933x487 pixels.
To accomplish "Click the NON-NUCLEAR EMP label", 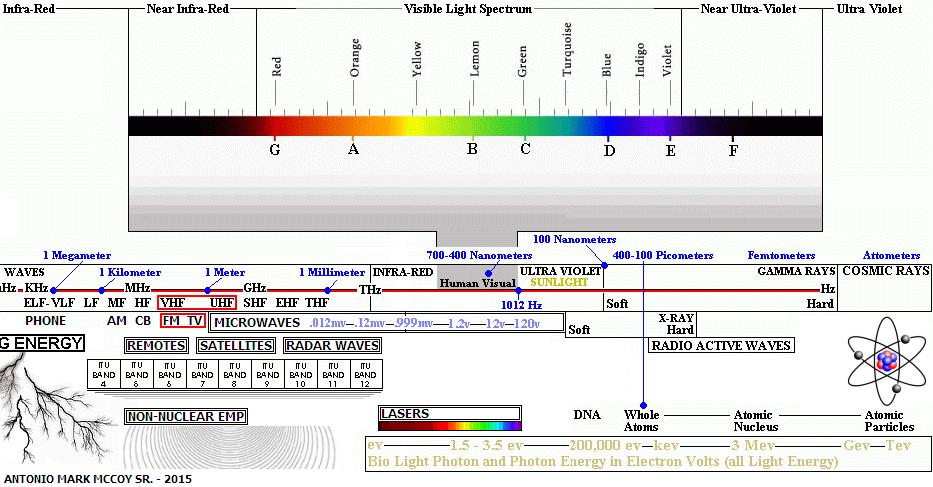I will (x=187, y=416).
